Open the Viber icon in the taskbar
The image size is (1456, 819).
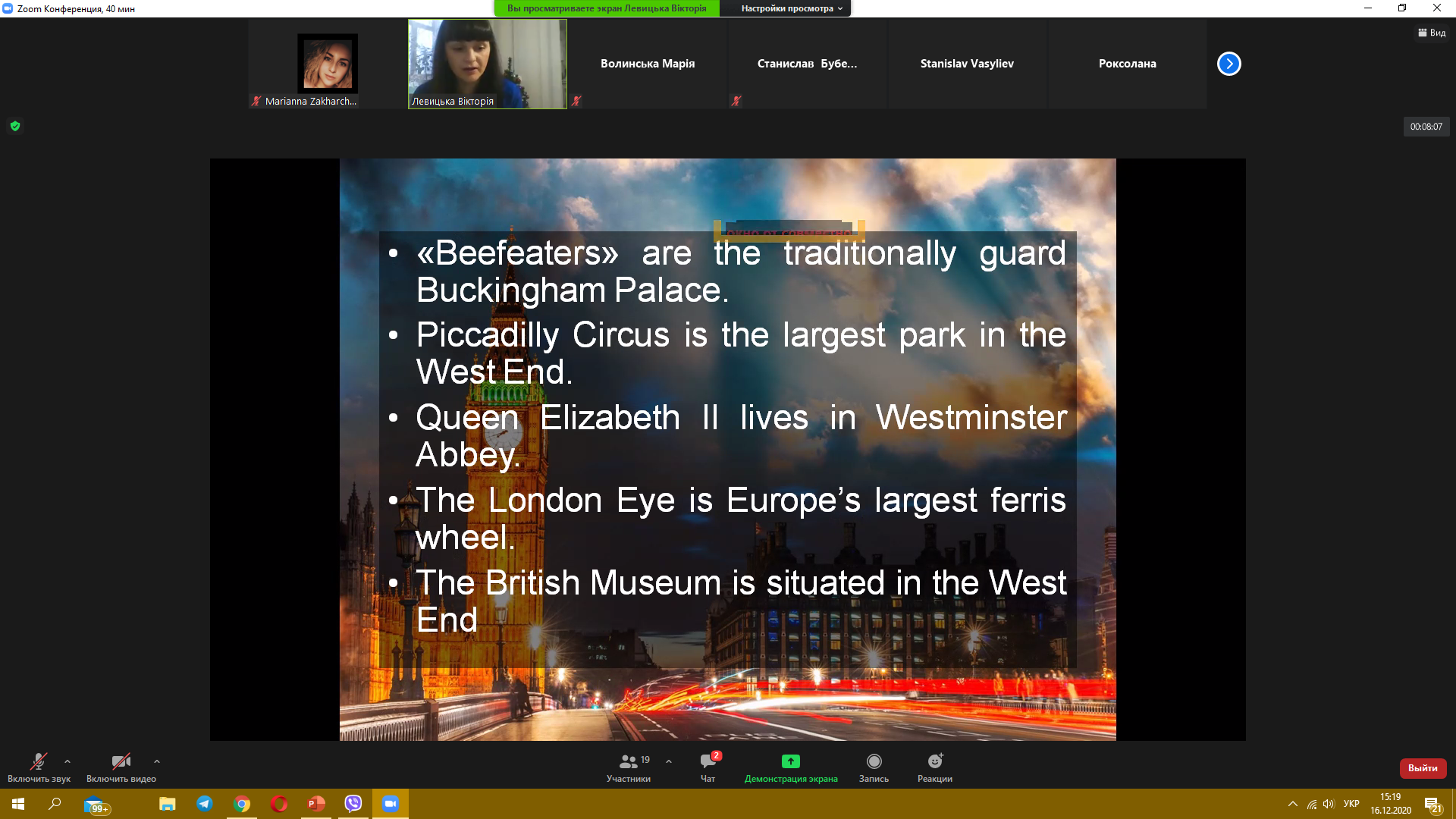pos(353,804)
